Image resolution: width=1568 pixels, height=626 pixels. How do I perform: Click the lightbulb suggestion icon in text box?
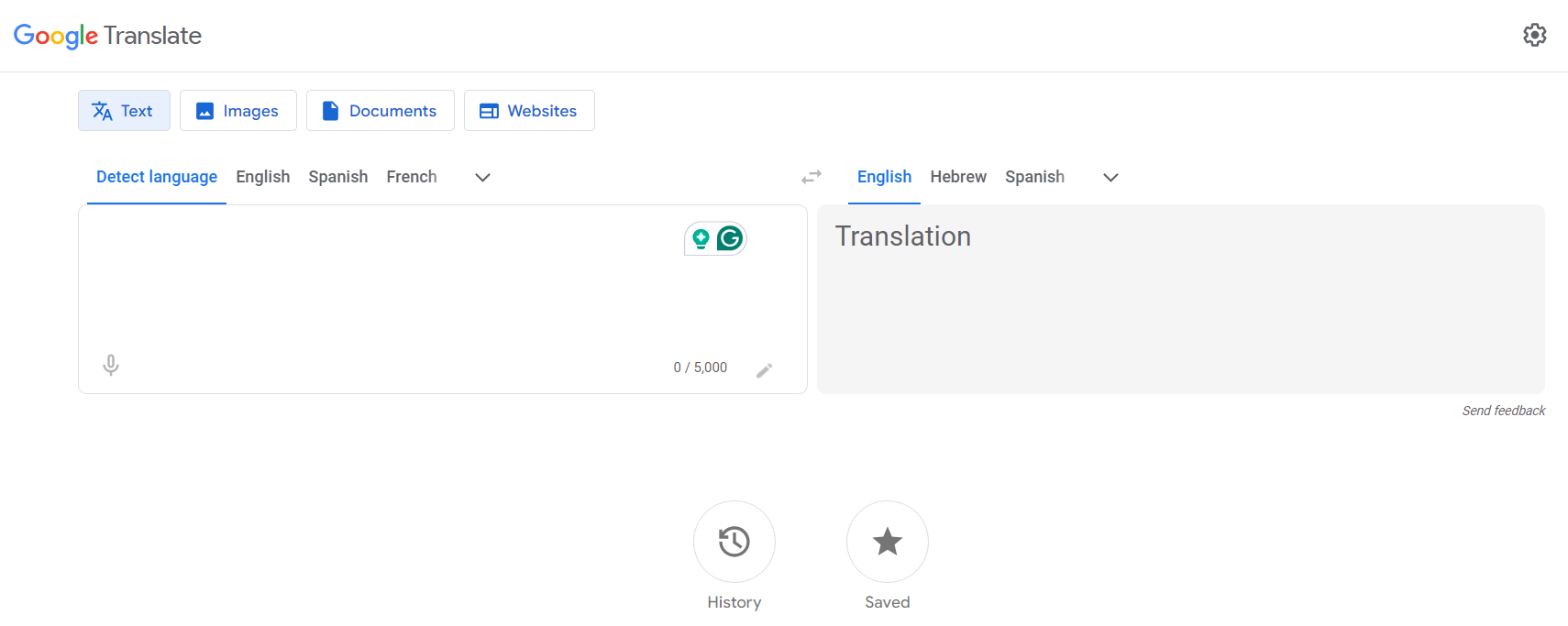coord(701,239)
